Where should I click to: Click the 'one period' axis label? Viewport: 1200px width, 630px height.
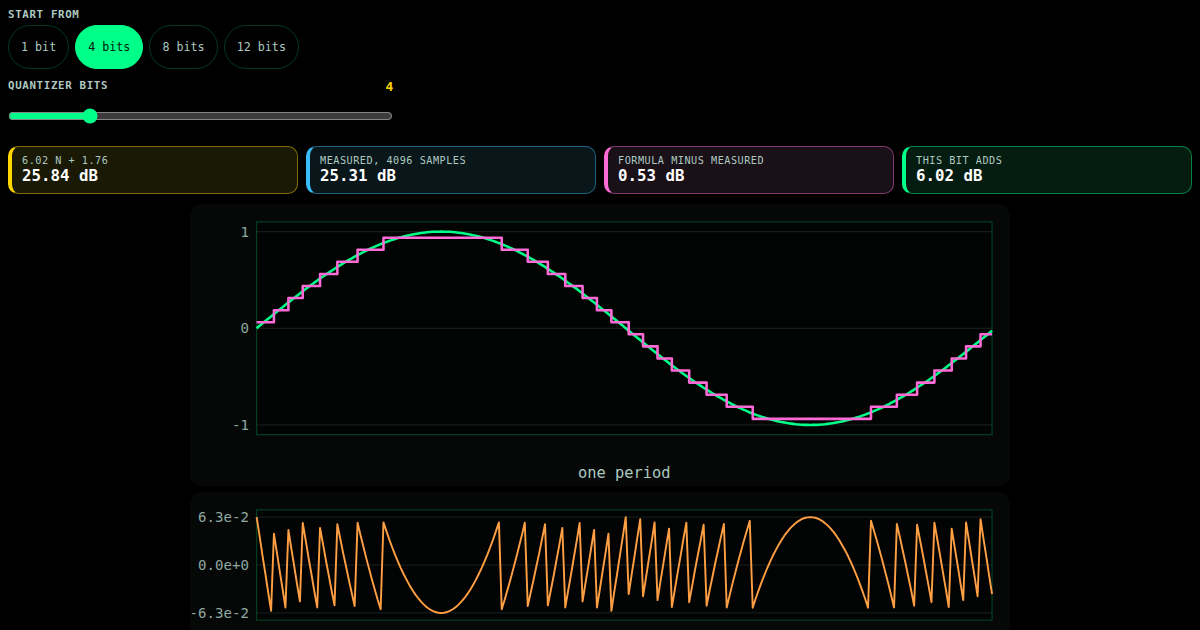[x=624, y=473]
